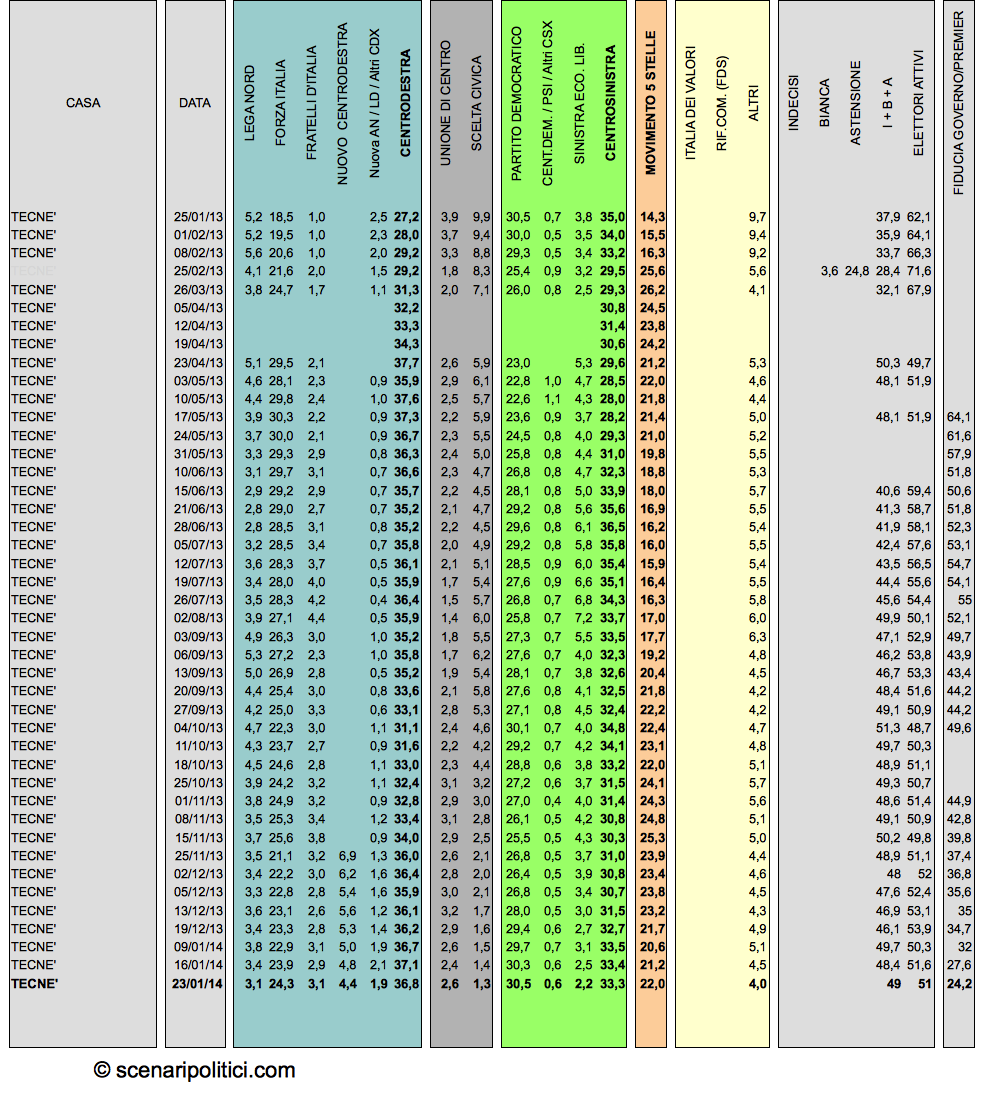The height and width of the screenshot is (1094, 985).
Task: Select the PARTITO DEMOCRATICO header
Action: (516, 103)
